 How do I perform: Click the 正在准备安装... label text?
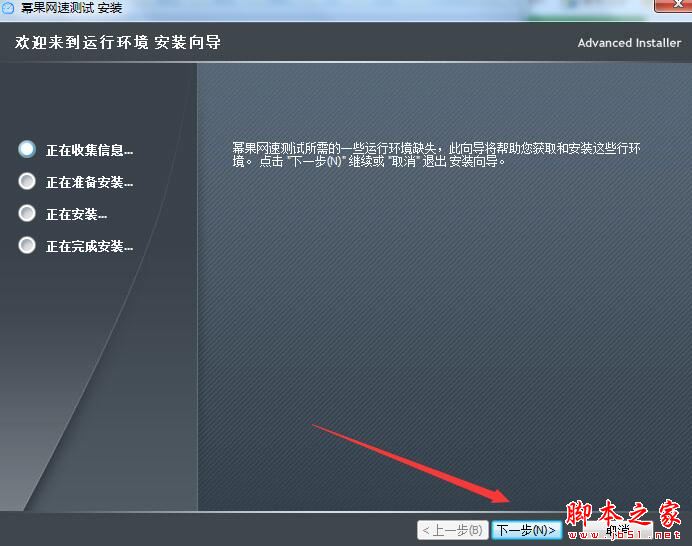pos(90,182)
